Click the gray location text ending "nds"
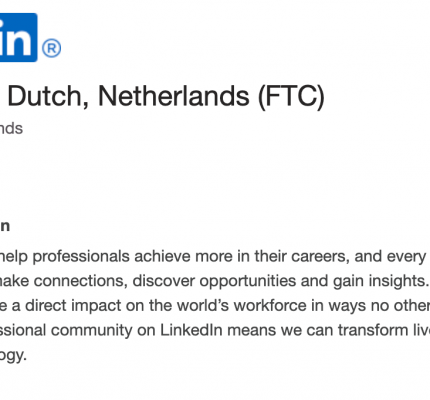The width and height of the screenshot is (430, 400). [11, 128]
